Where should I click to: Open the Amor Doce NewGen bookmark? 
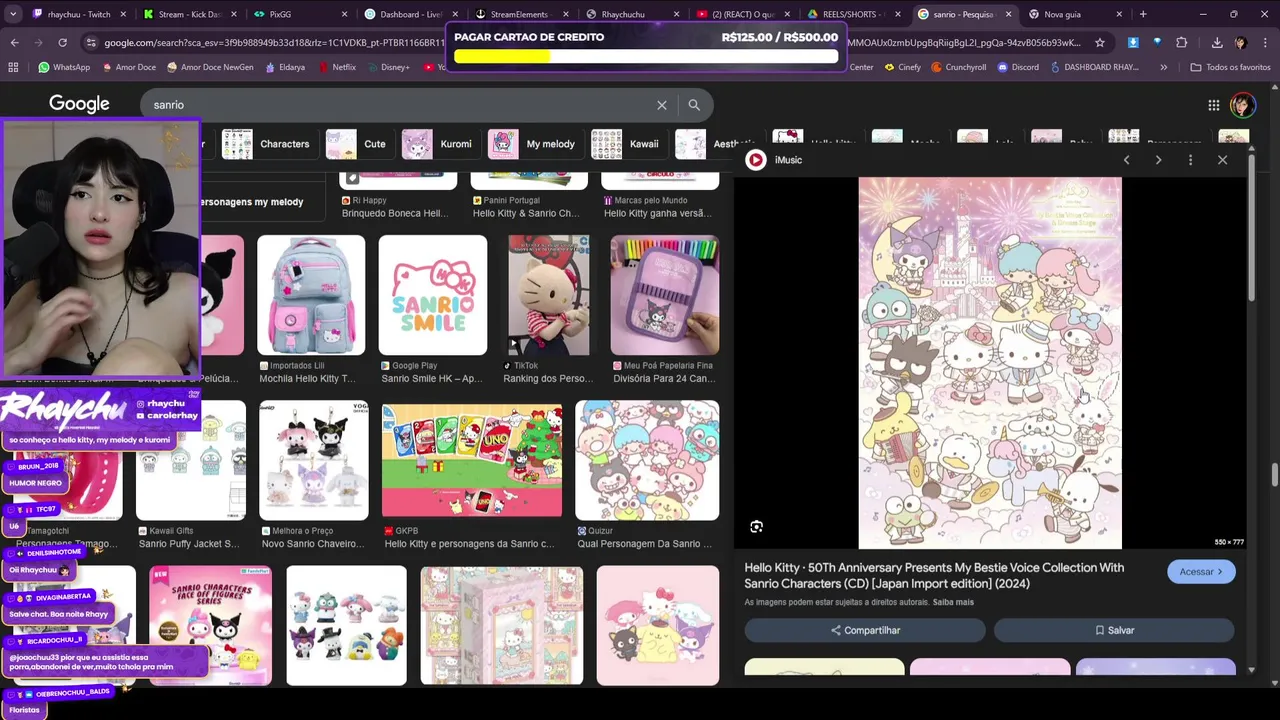[x=210, y=67]
